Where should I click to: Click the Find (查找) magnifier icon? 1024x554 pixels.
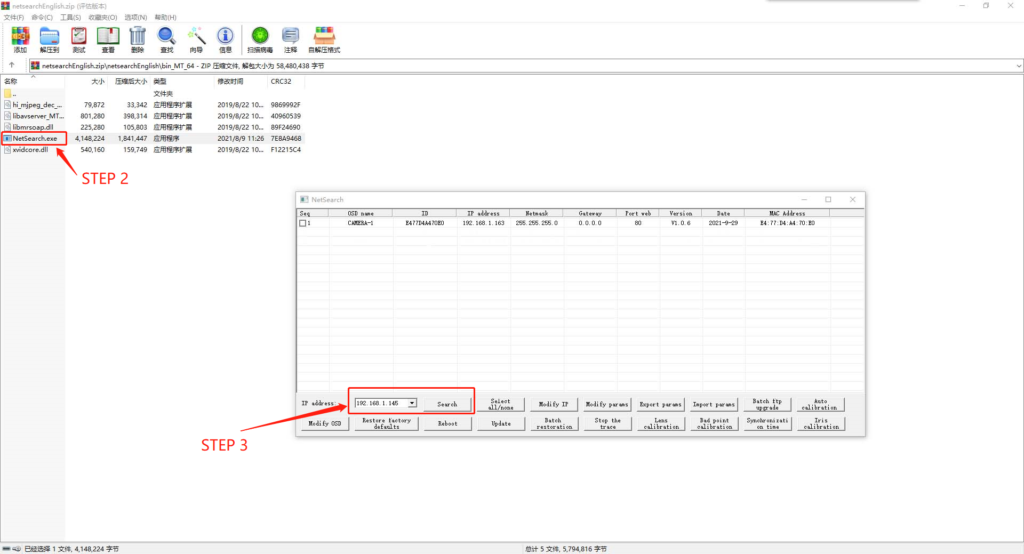(166, 39)
